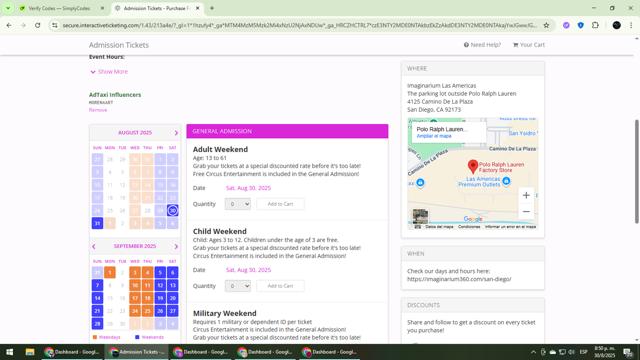This screenshot has height=360, width=640.
Task: Open the purple extension icon in the toolbar
Action: (x=566, y=25)
